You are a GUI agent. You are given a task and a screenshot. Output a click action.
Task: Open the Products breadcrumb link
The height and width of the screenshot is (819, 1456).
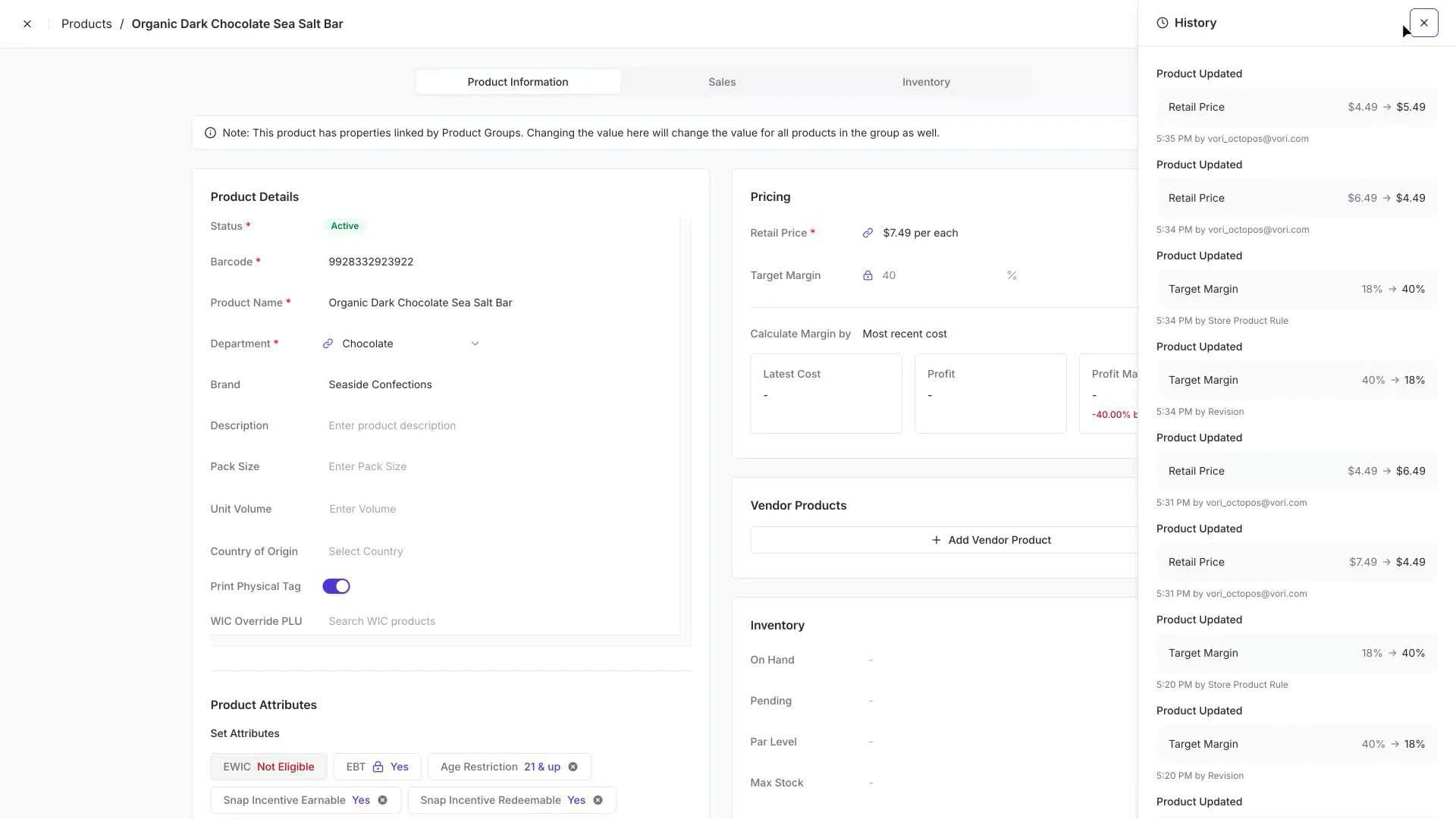point(86,24)
